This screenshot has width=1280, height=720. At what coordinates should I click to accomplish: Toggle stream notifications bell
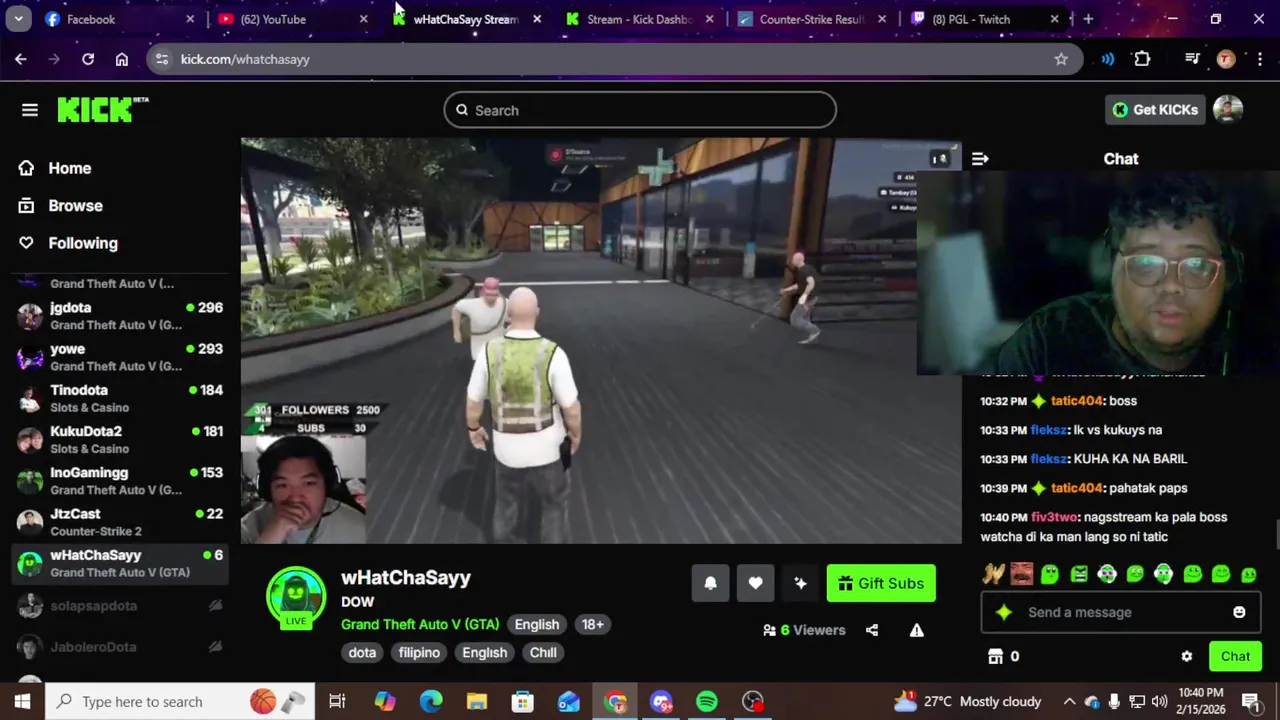pos(710,583)
